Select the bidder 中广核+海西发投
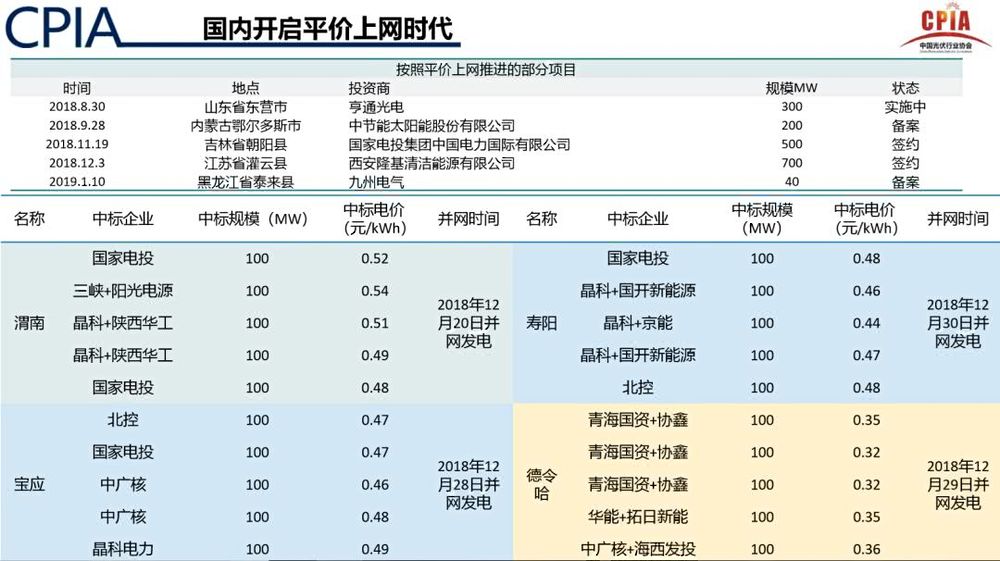This screenshot has width=1000, height=561. tap(638, 549)
